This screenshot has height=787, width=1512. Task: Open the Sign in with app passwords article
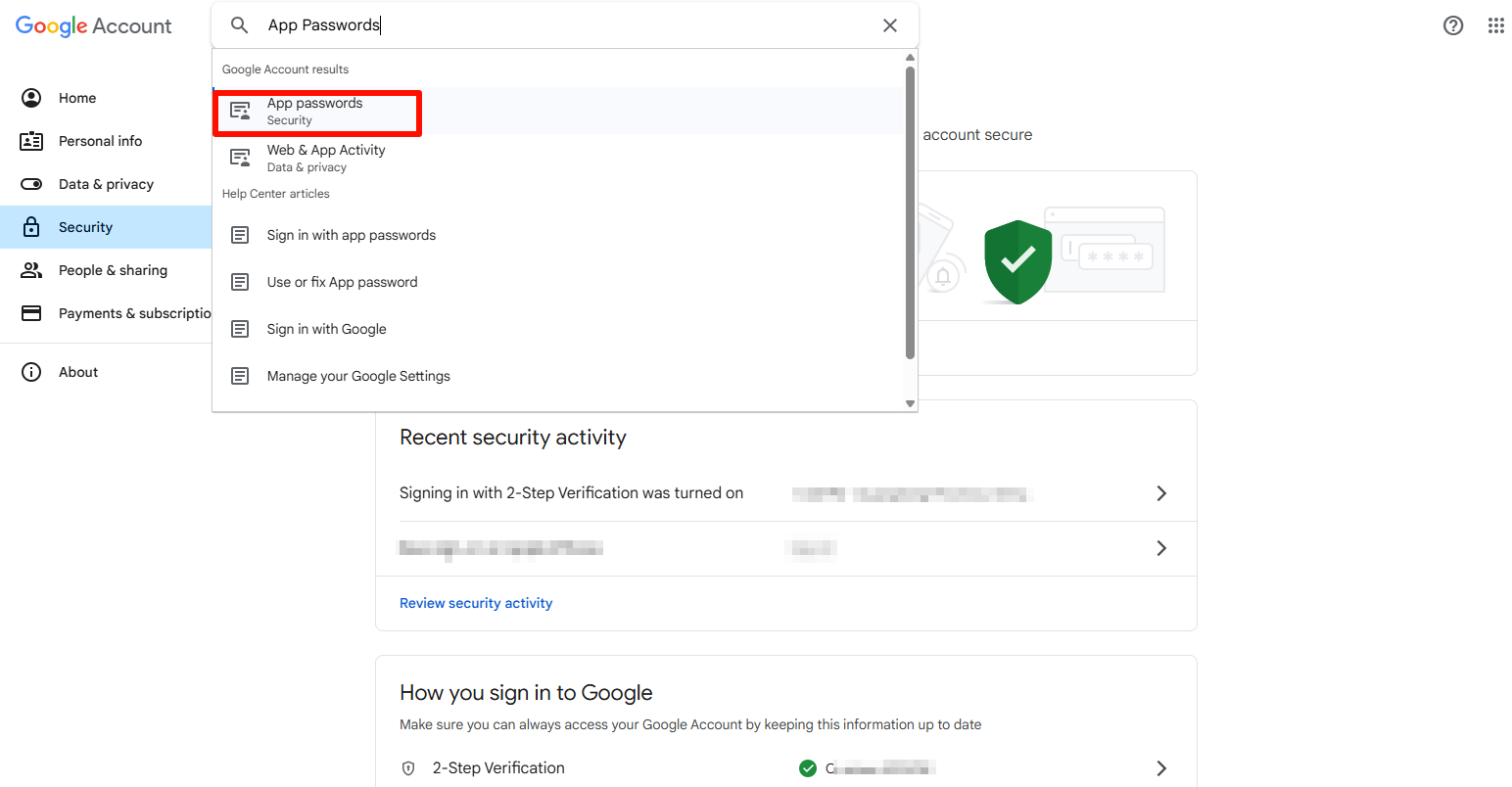click(x=351, y=235)
